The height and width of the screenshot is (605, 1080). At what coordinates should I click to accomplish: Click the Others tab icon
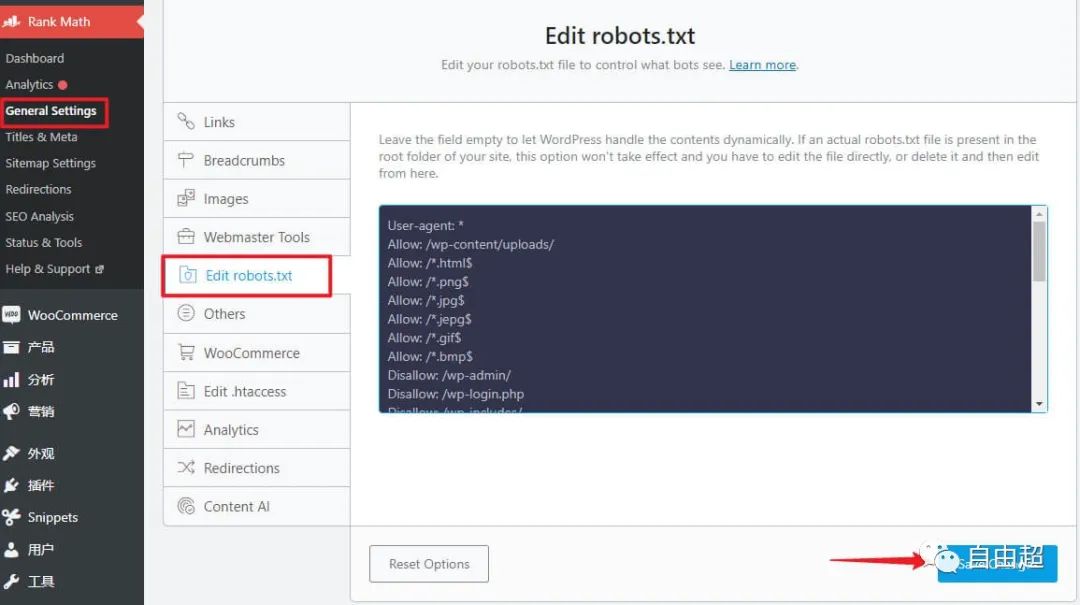(x=186, y=313)
